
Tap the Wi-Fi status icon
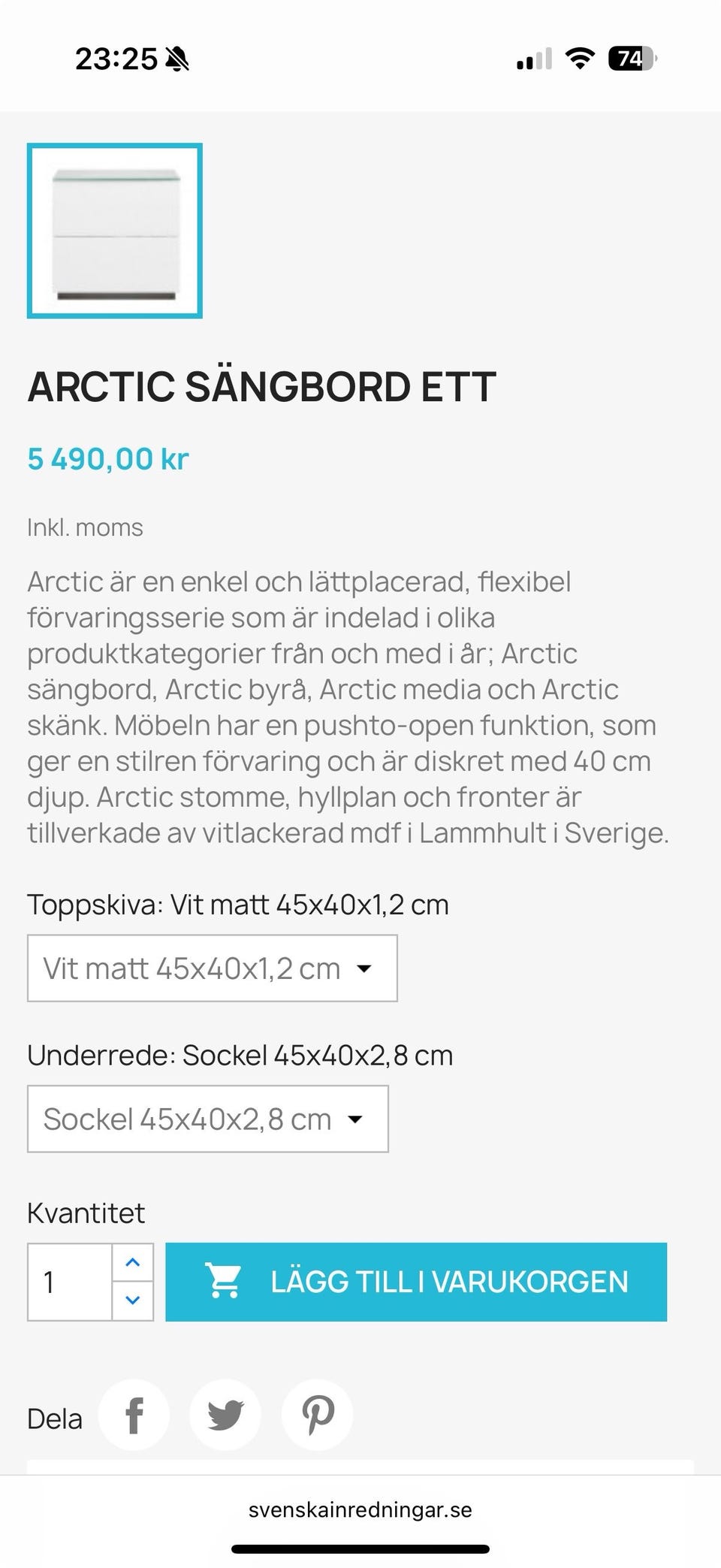[x=579, y=58]
